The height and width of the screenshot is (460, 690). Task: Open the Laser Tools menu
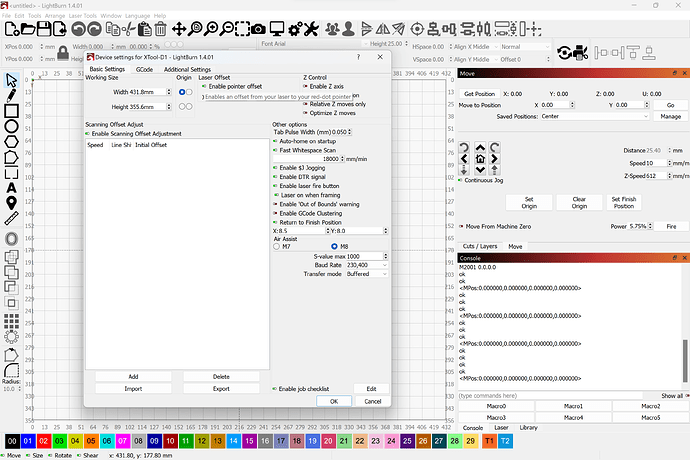(83, 16)
